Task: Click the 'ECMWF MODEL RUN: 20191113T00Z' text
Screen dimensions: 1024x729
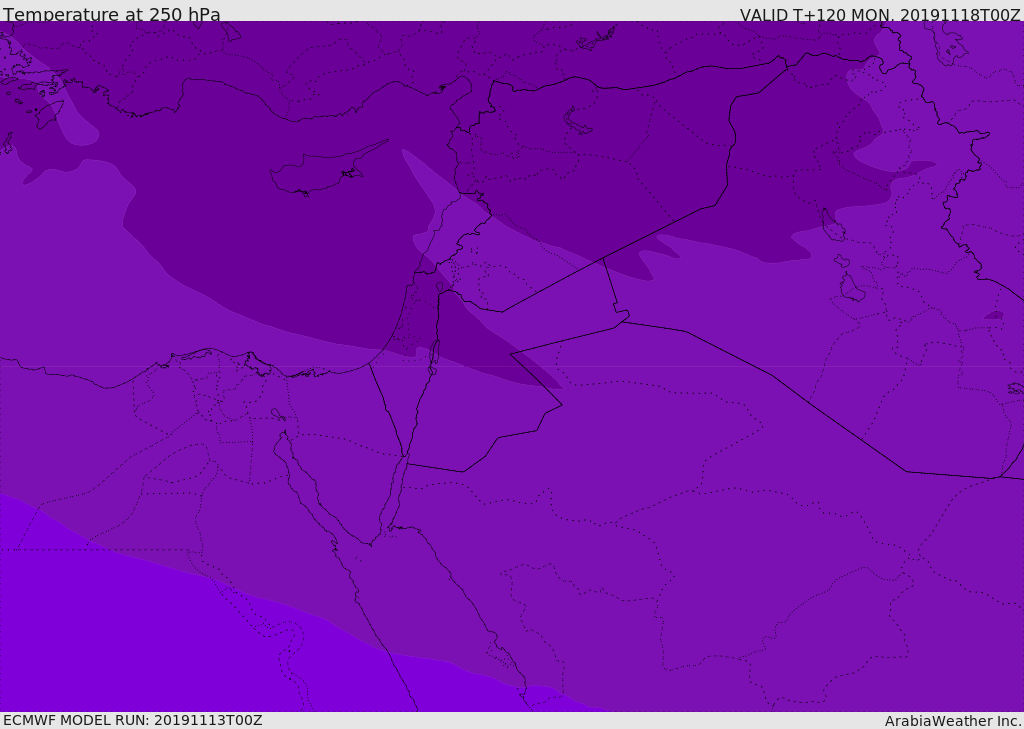Action: [133, 720]
